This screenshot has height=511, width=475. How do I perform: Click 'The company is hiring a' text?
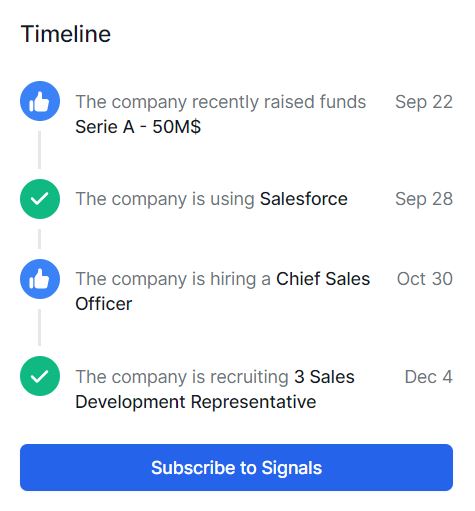pos(173,279)
